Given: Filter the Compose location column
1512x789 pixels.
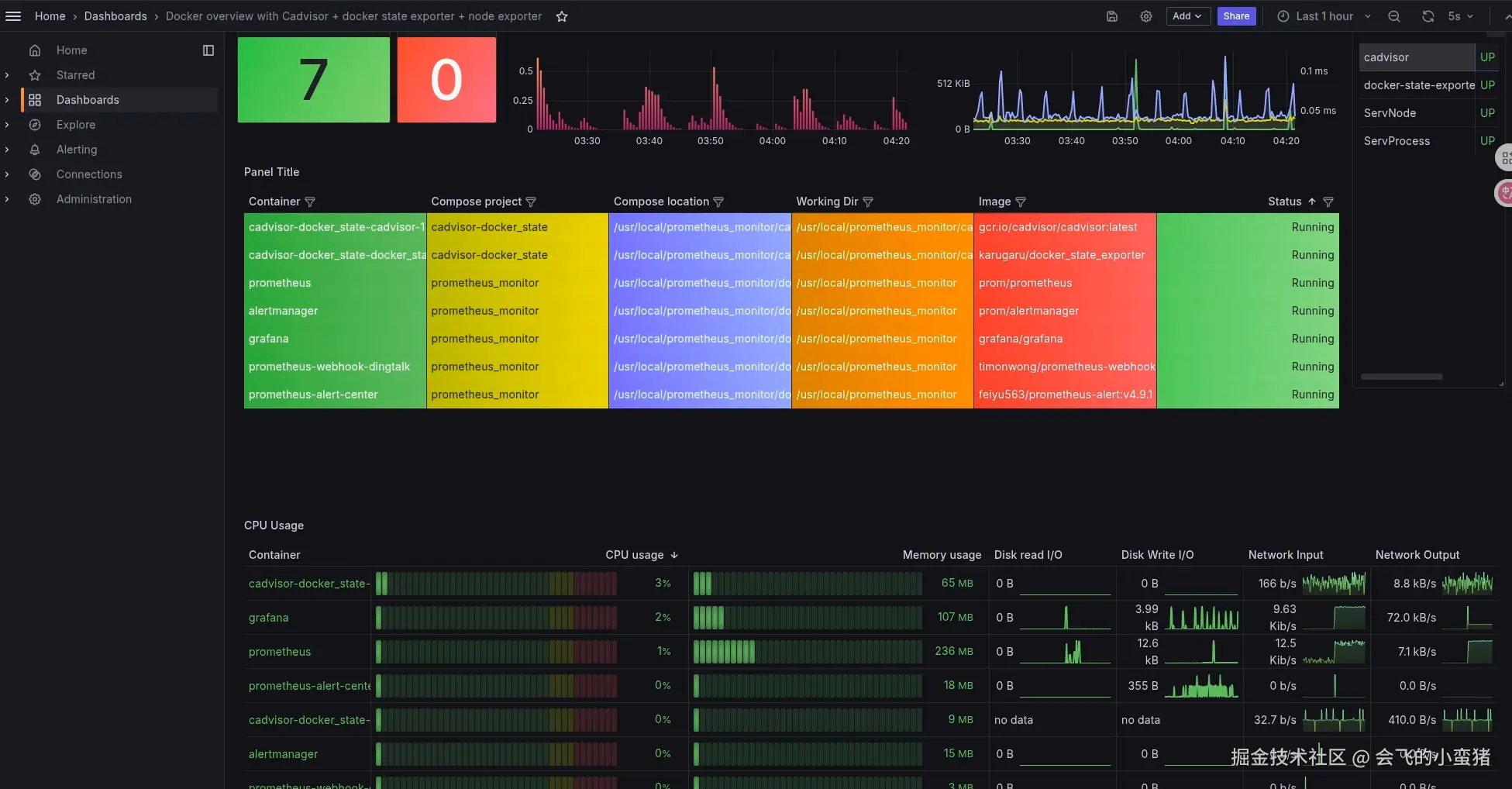Looking at the screenshot, I should click(x=718, y=202).
